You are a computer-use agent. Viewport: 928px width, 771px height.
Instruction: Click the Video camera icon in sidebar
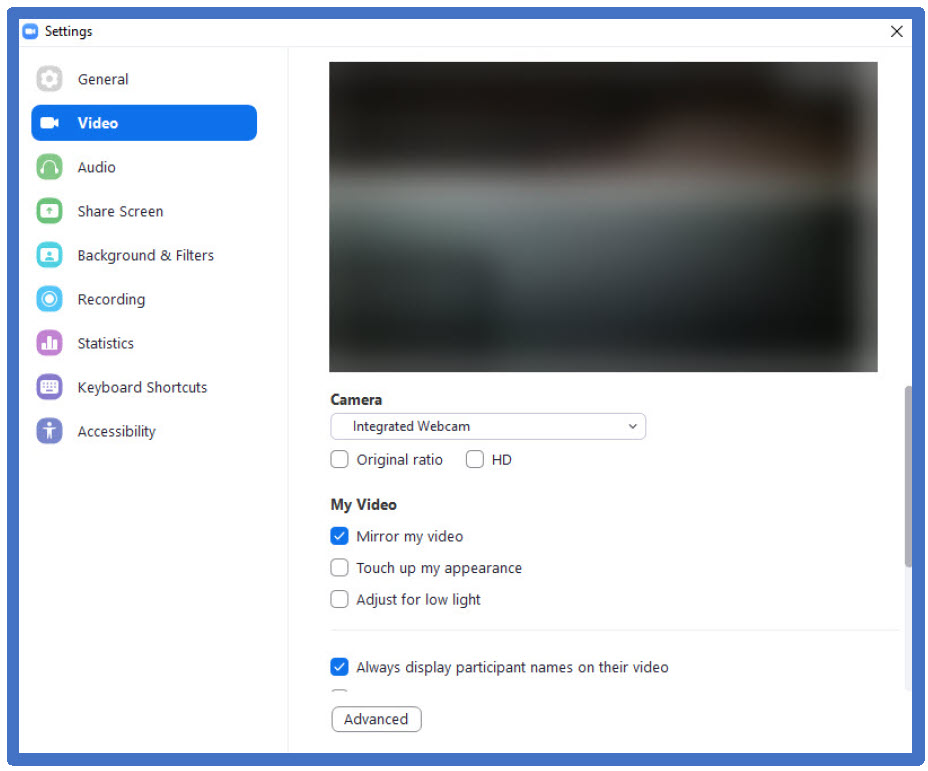[49, 122]
